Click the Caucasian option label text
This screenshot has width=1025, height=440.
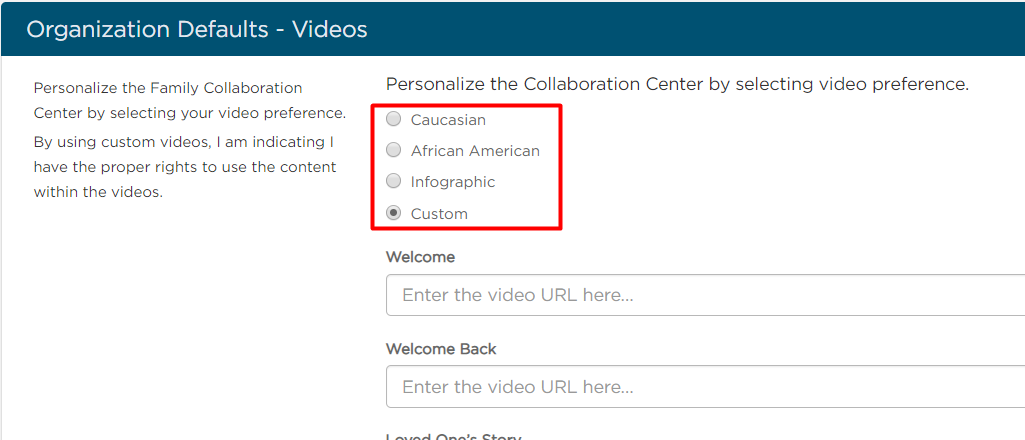448,120
